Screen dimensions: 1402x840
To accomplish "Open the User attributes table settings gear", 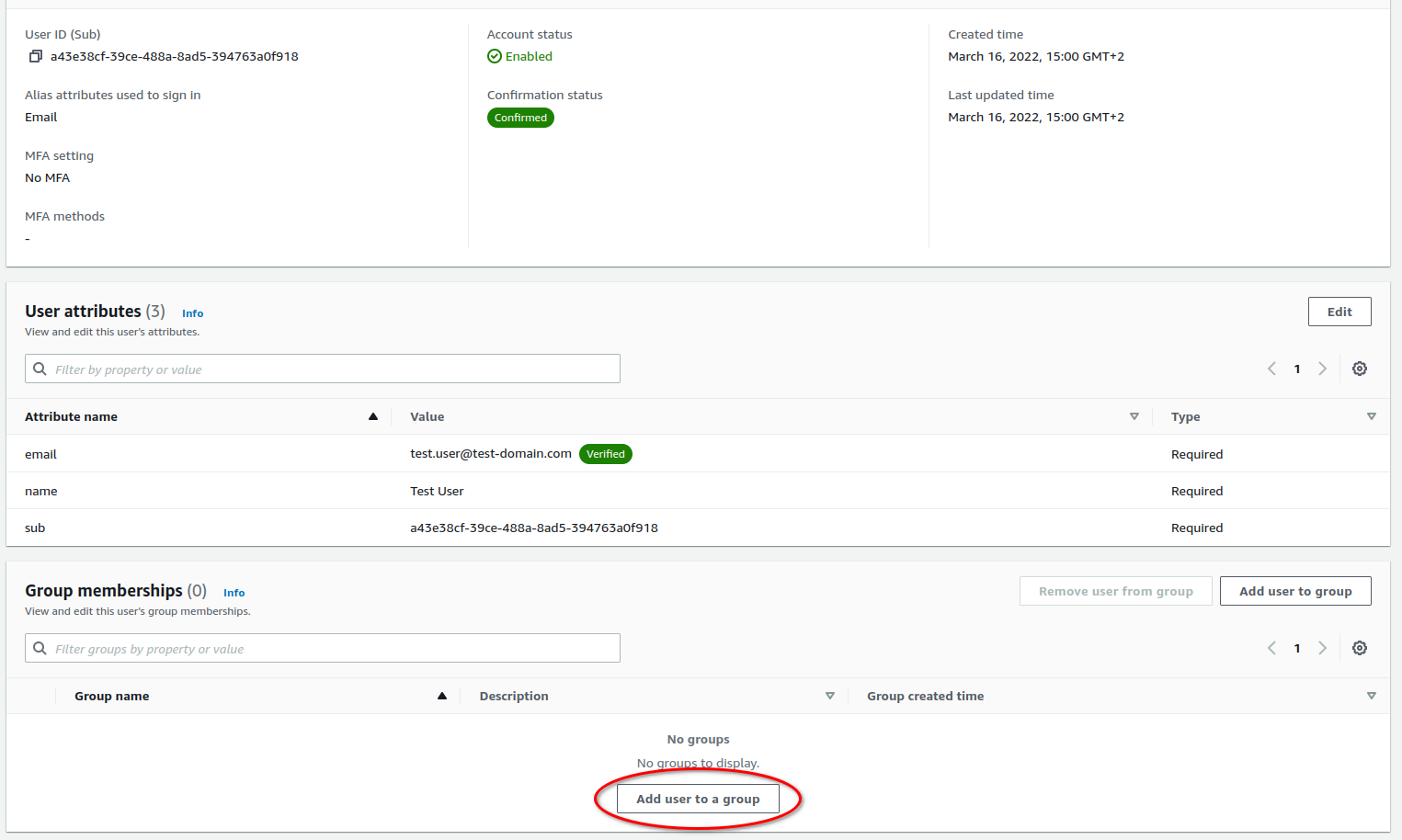I will click(1360, 368).
